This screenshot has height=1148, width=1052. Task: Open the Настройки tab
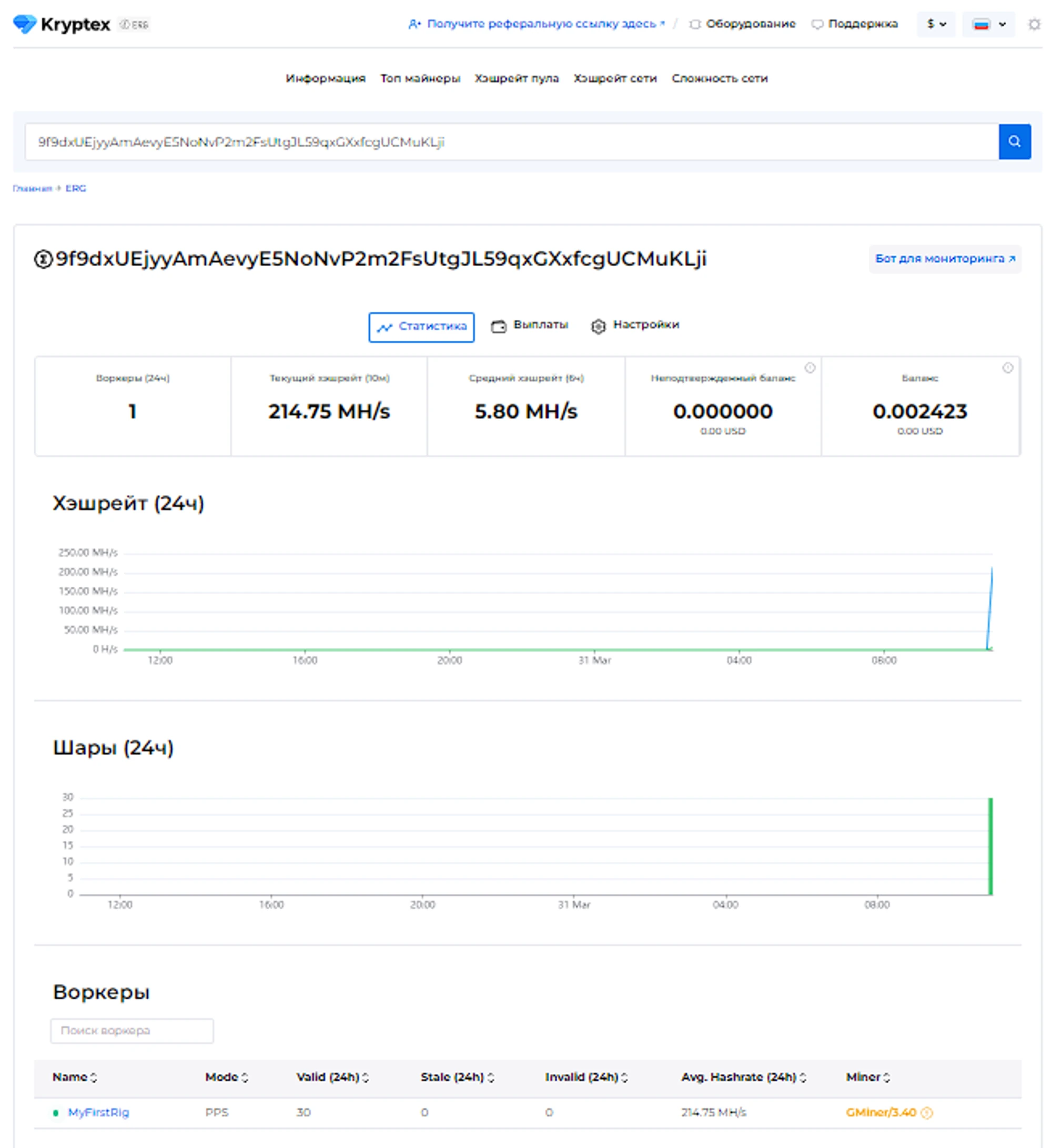[634, 325]
